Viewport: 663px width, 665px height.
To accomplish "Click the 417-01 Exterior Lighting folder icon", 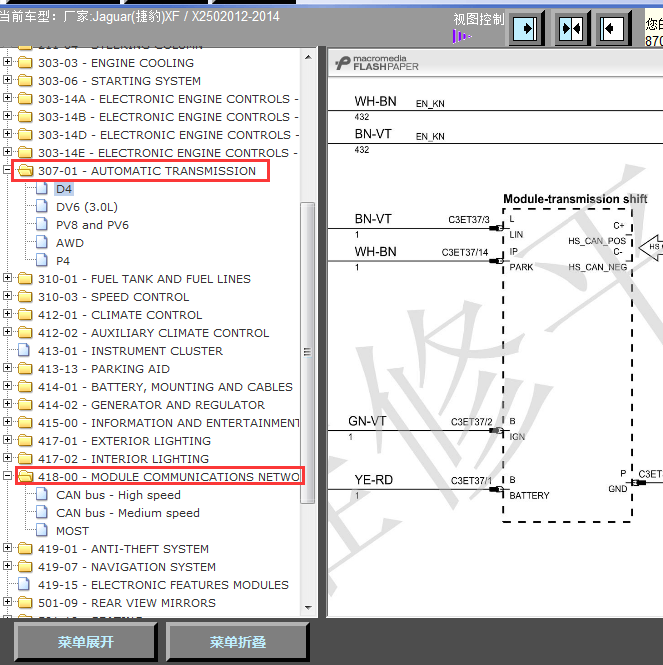I will (25, 441).
